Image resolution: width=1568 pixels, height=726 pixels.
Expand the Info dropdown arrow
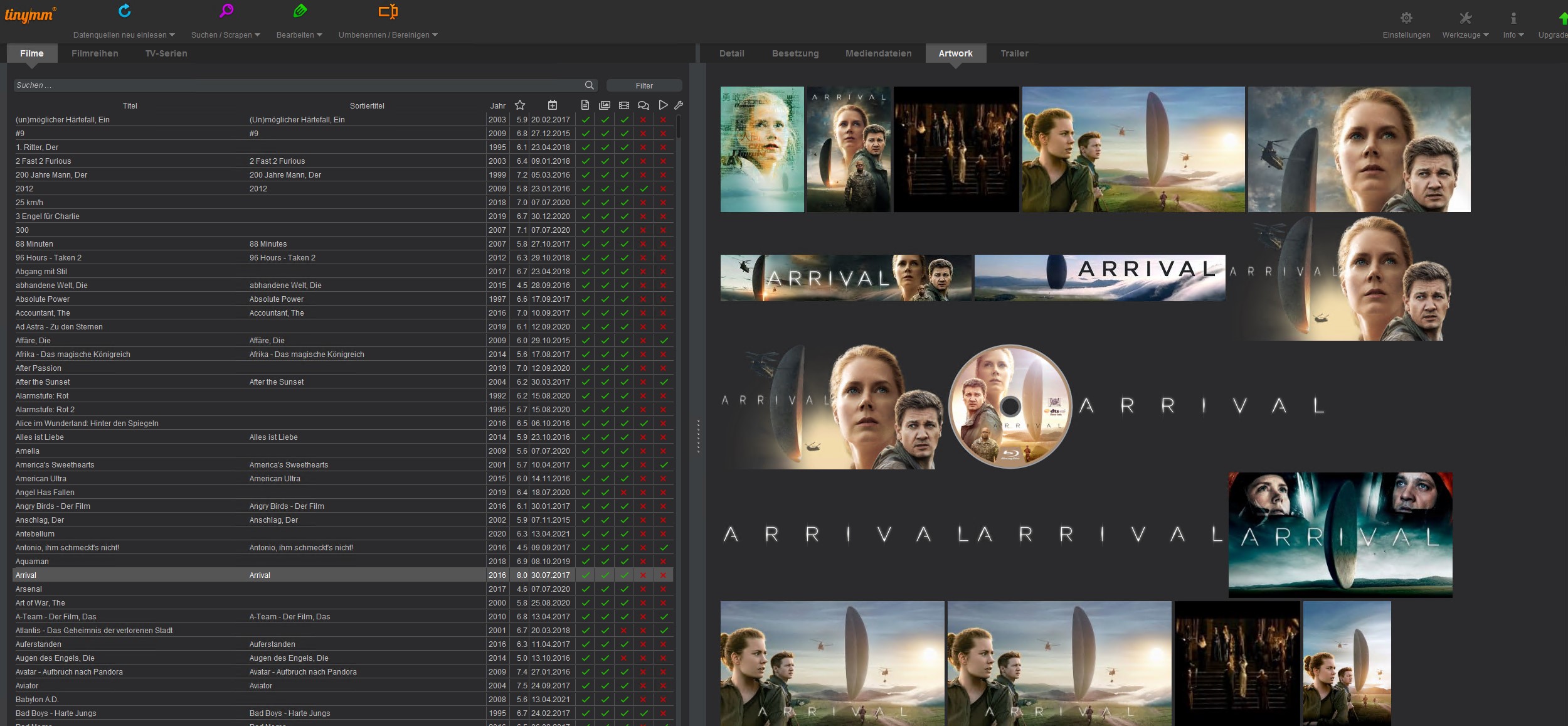(x=1521, y=35)
